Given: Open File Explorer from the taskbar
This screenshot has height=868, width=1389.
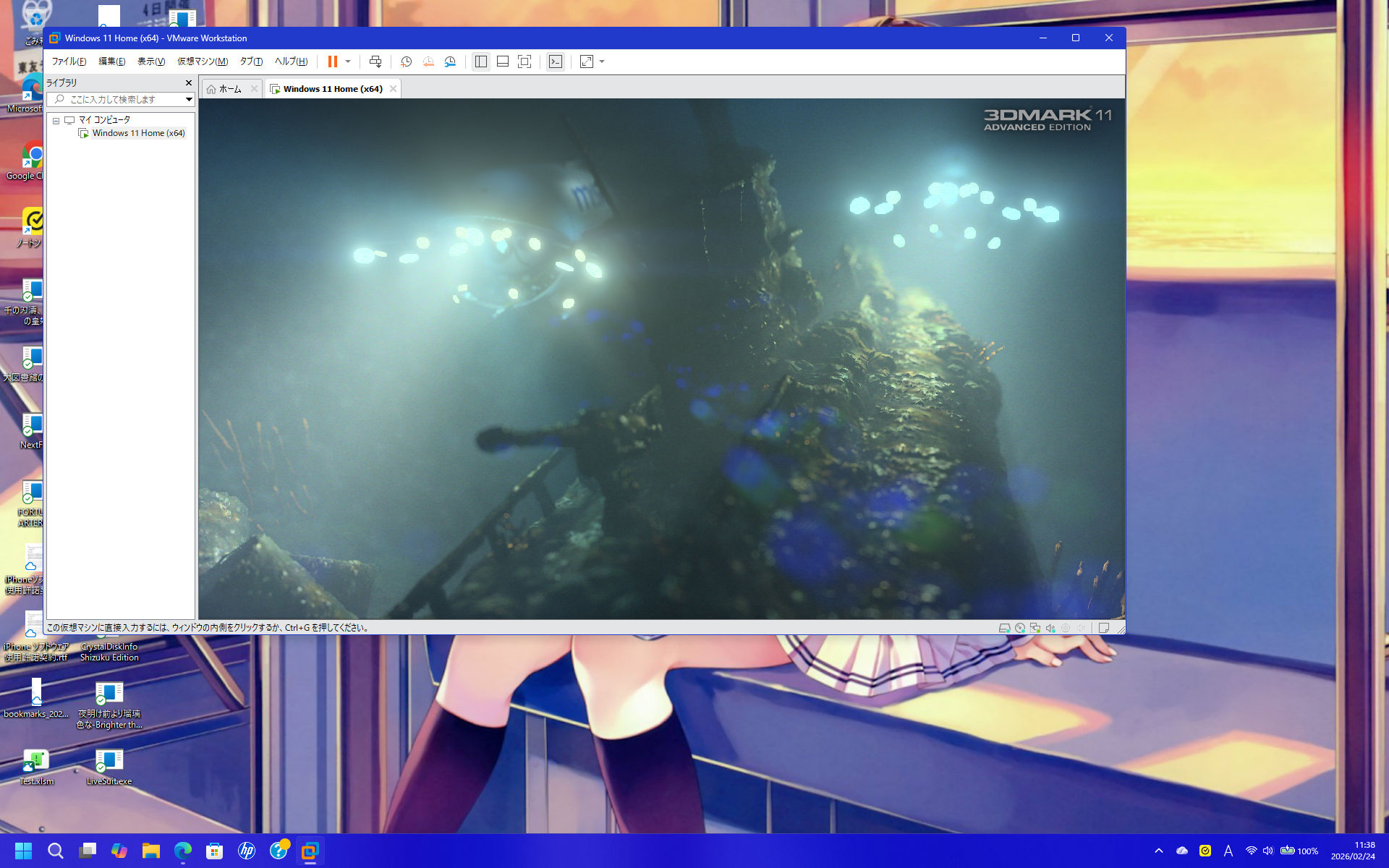Looking at the screenshot, I should 150,851.
